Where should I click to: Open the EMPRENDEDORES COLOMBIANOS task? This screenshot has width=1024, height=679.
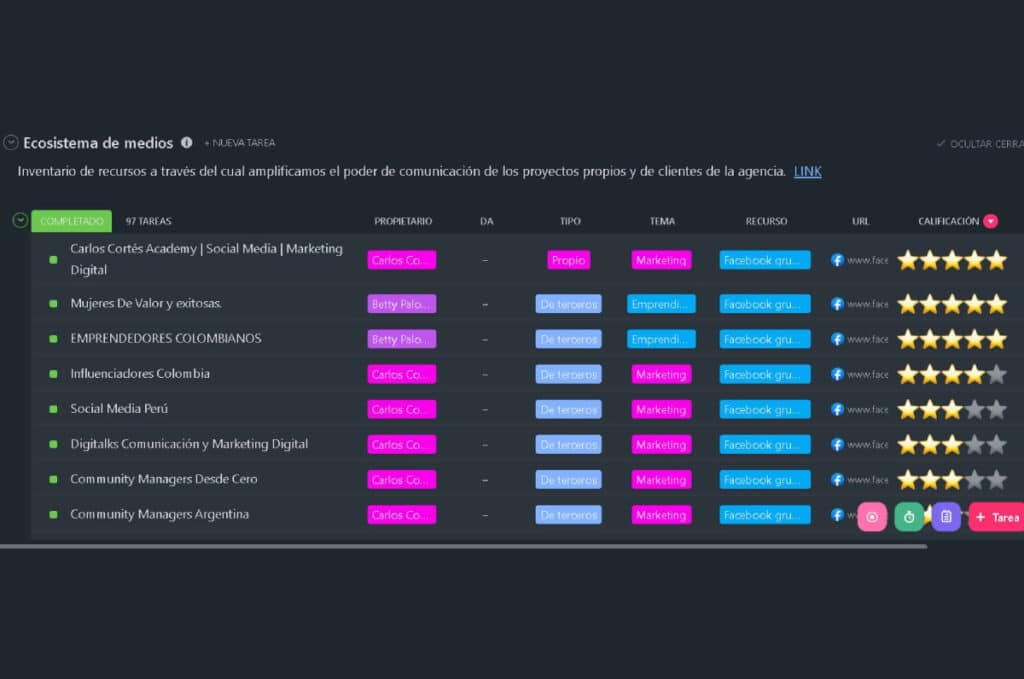coord(166,338)
